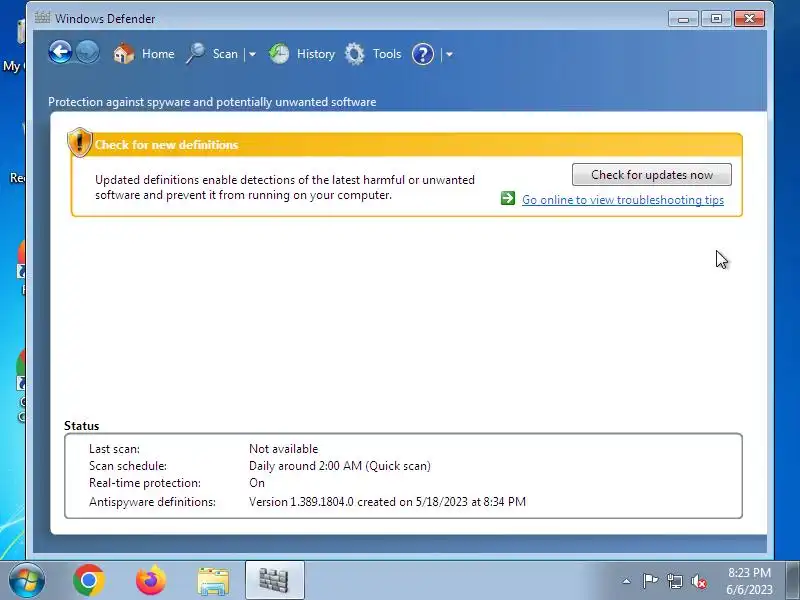The height and width of the screenshot is (600, 800).
Task: Click the muted volume tray icon
Action: [x=698, y=581]
